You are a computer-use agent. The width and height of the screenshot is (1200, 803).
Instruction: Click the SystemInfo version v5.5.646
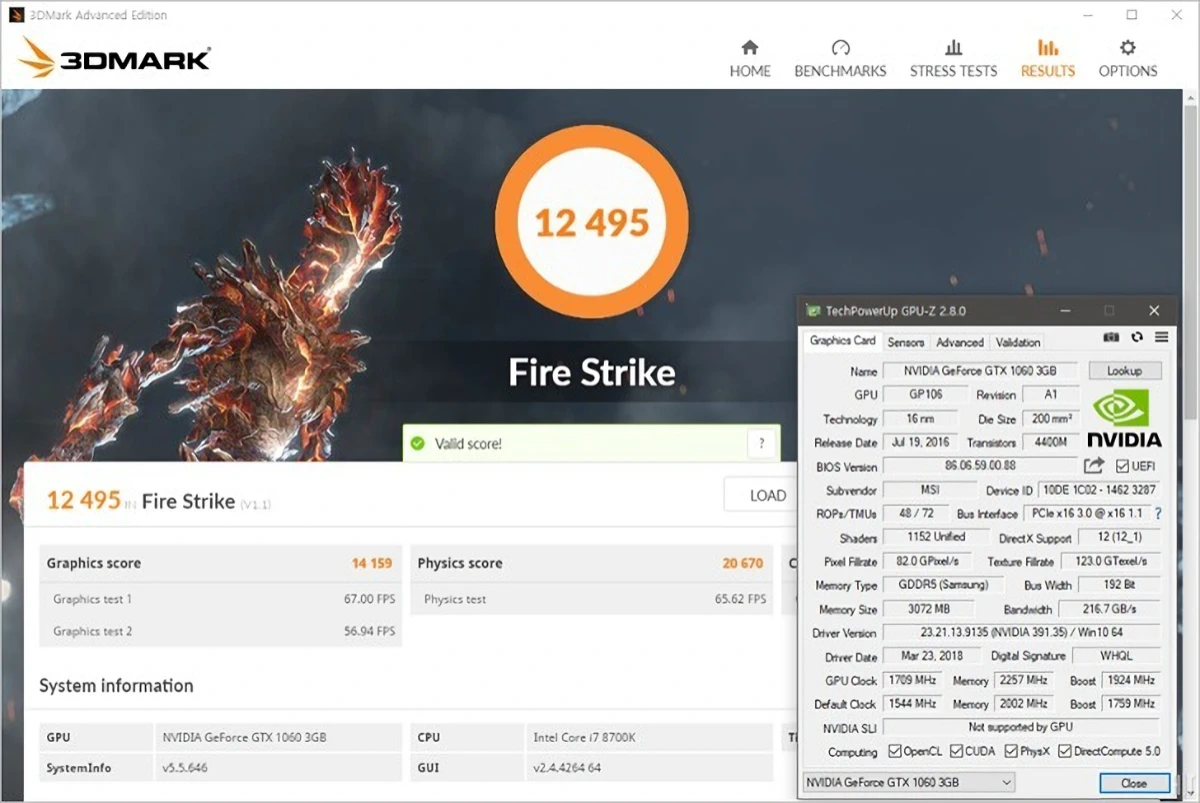pos(186,768)
